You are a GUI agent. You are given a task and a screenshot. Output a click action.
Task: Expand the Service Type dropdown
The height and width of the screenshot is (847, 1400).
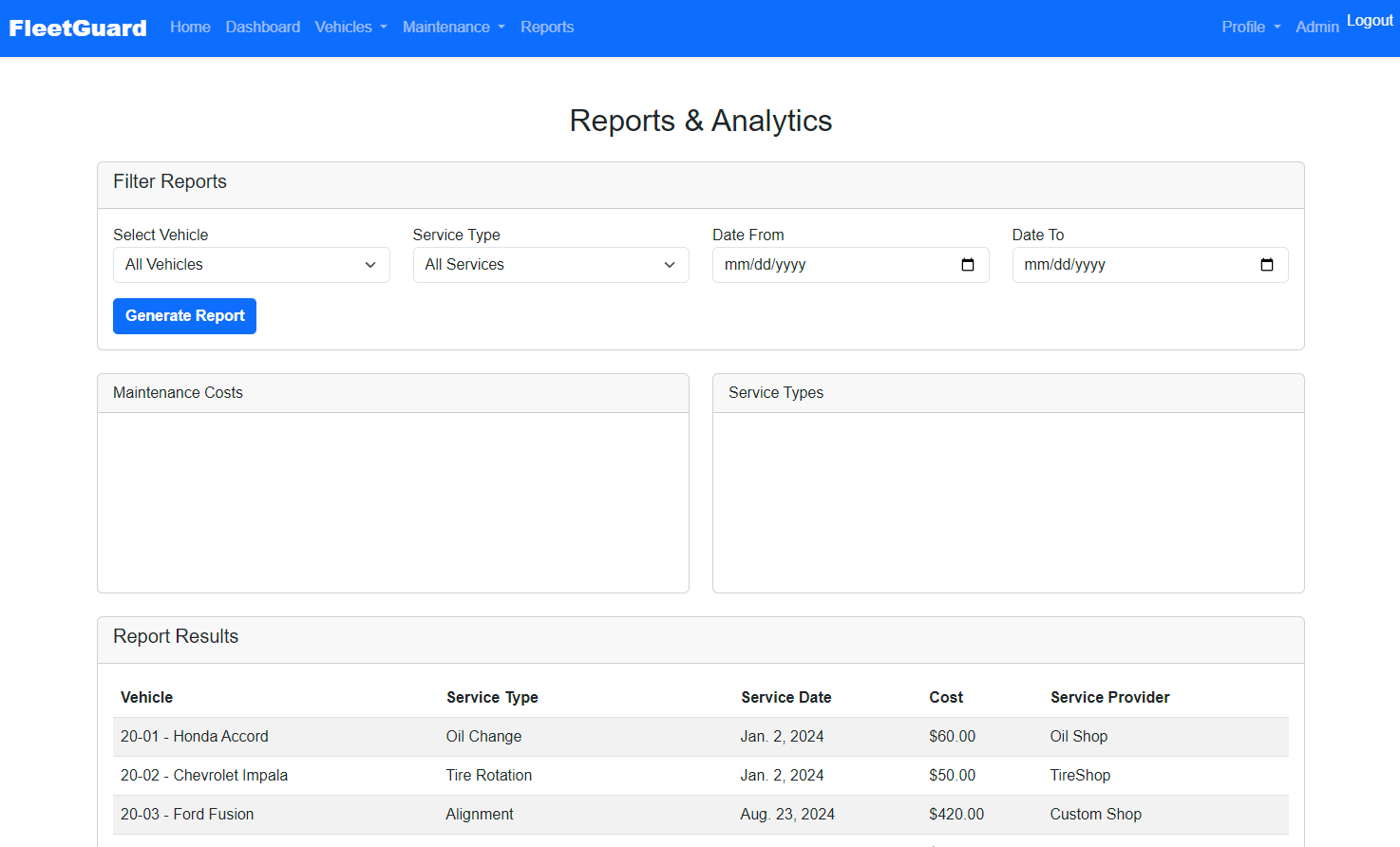click(550, 265)
